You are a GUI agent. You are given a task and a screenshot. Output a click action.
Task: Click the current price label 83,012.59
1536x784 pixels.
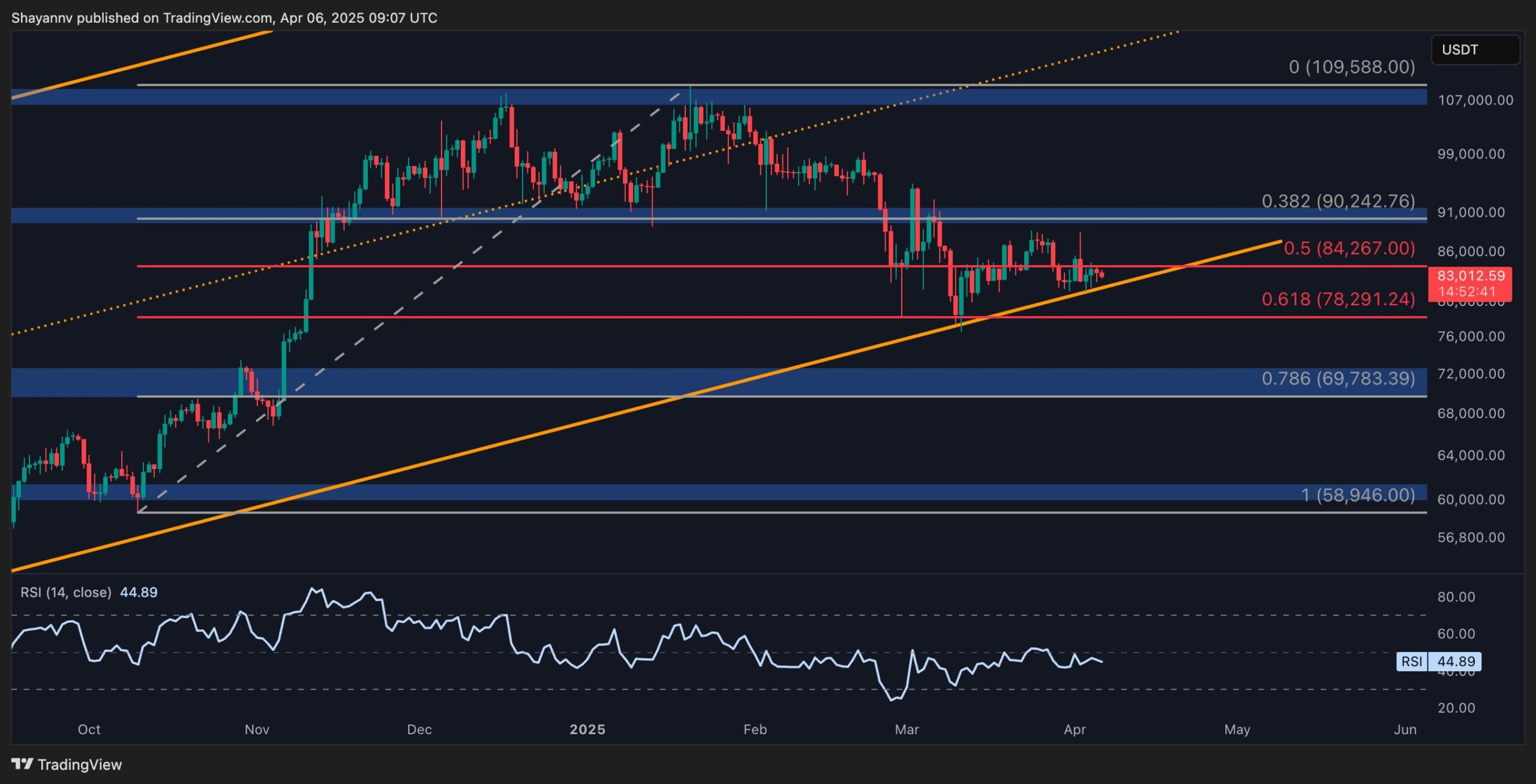pyautogui.click(x=1470, y=277)
